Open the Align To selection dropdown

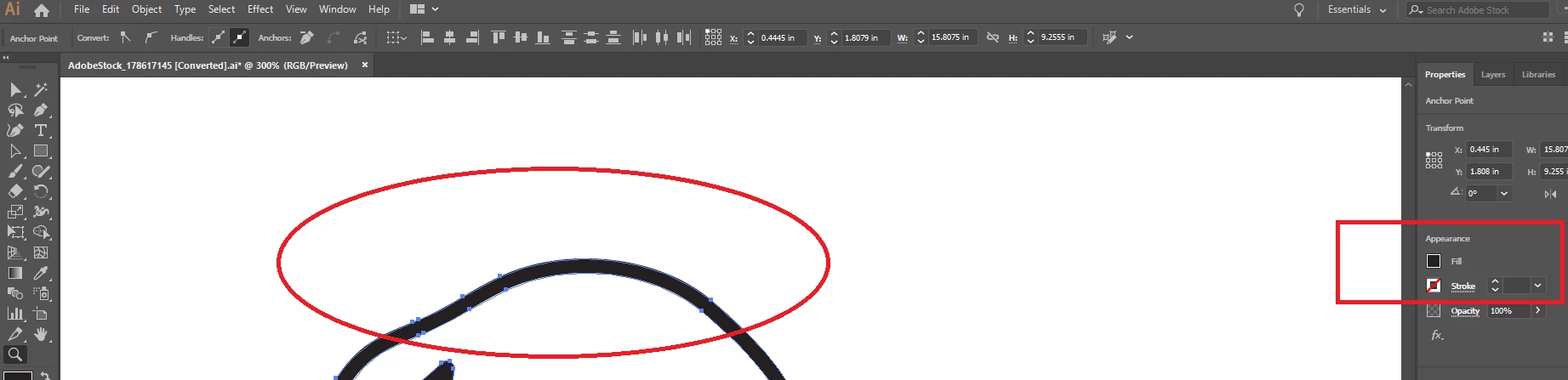tap(396, 37)
